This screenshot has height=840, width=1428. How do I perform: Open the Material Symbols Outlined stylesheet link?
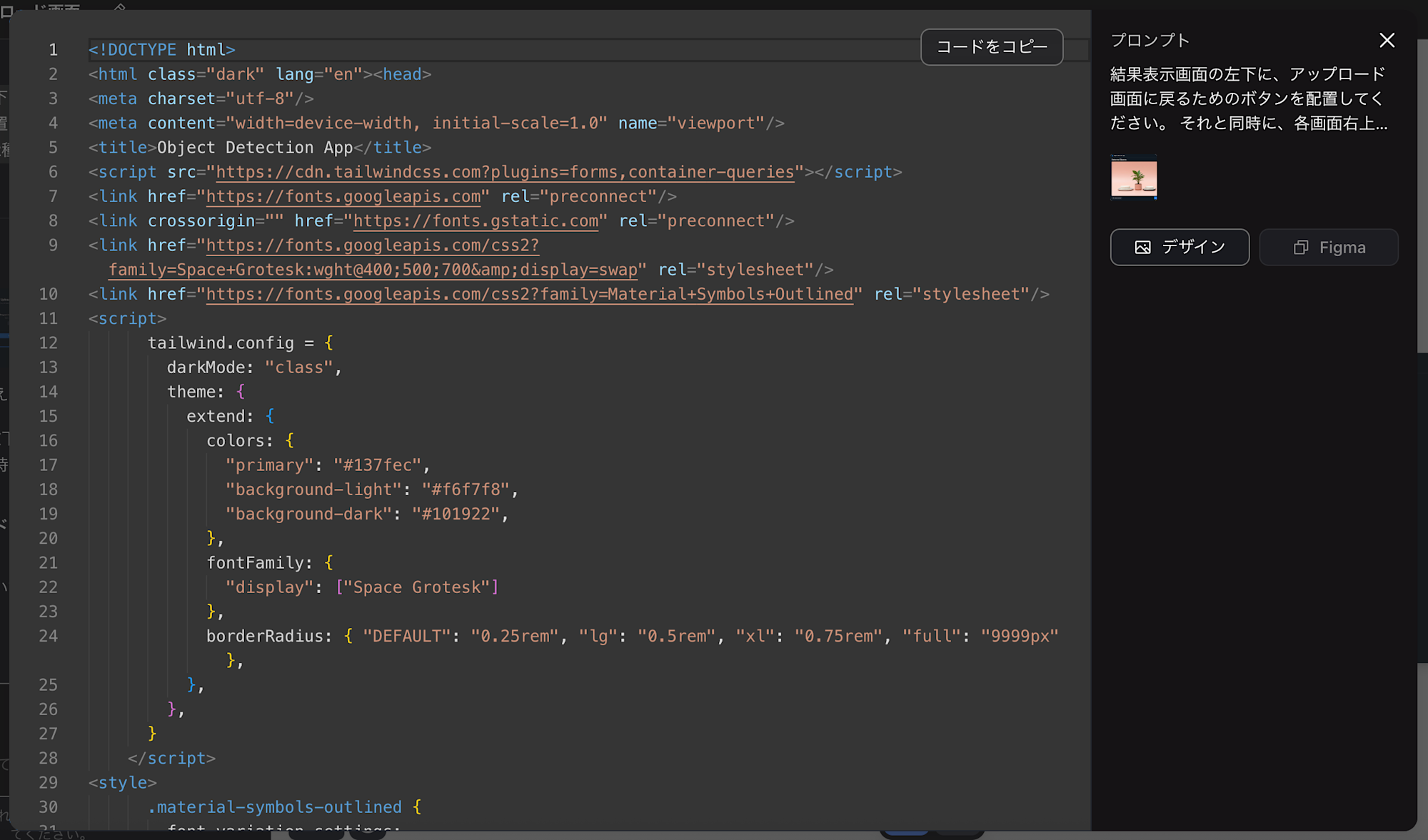[x=529, y=294]
